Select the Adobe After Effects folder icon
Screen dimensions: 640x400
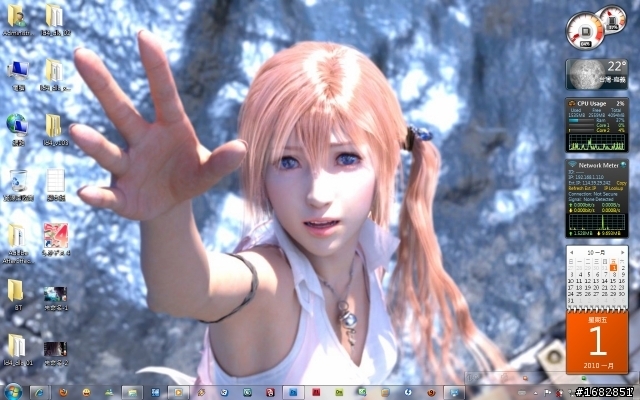pyautogui.click(x=17, y=244)
